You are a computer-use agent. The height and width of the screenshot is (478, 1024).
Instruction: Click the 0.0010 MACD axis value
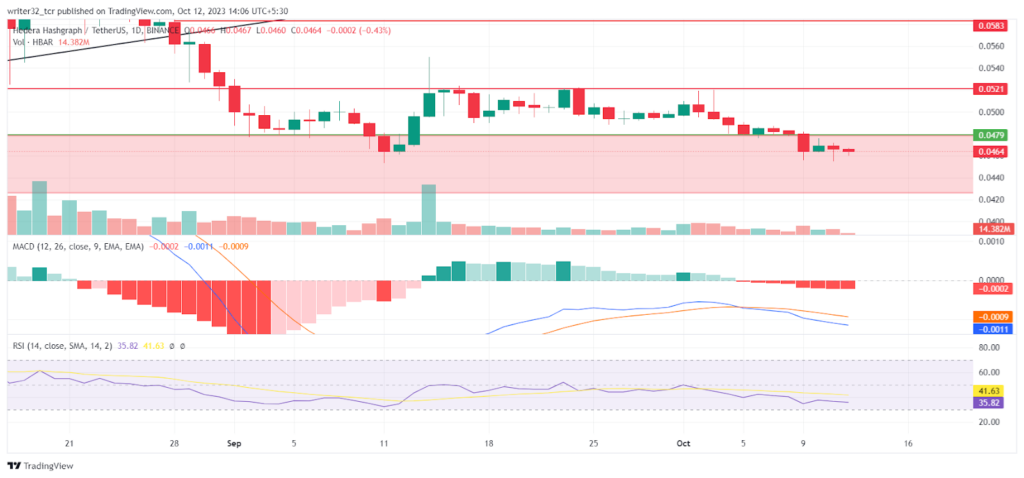point(991,241)
